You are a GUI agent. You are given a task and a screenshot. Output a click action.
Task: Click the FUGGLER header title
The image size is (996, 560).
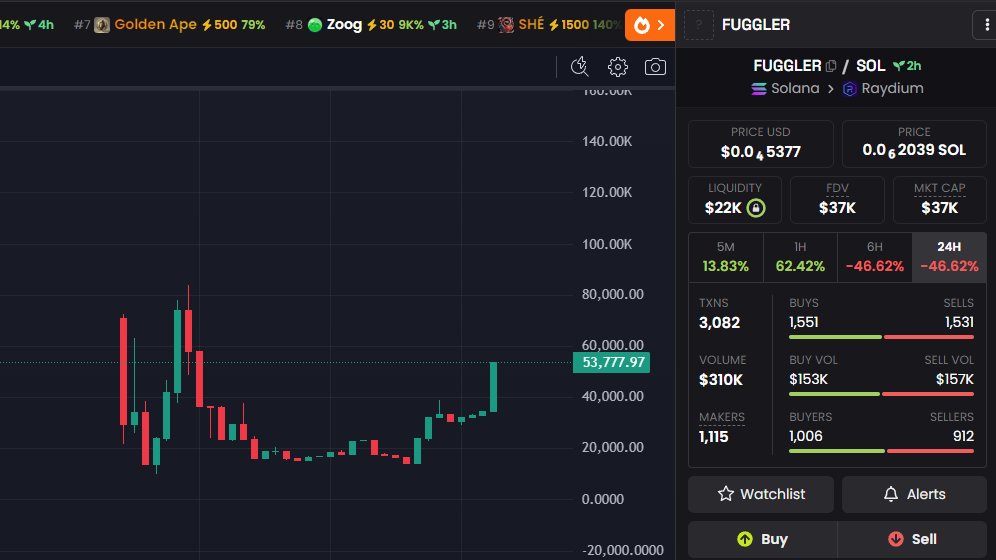756,25
